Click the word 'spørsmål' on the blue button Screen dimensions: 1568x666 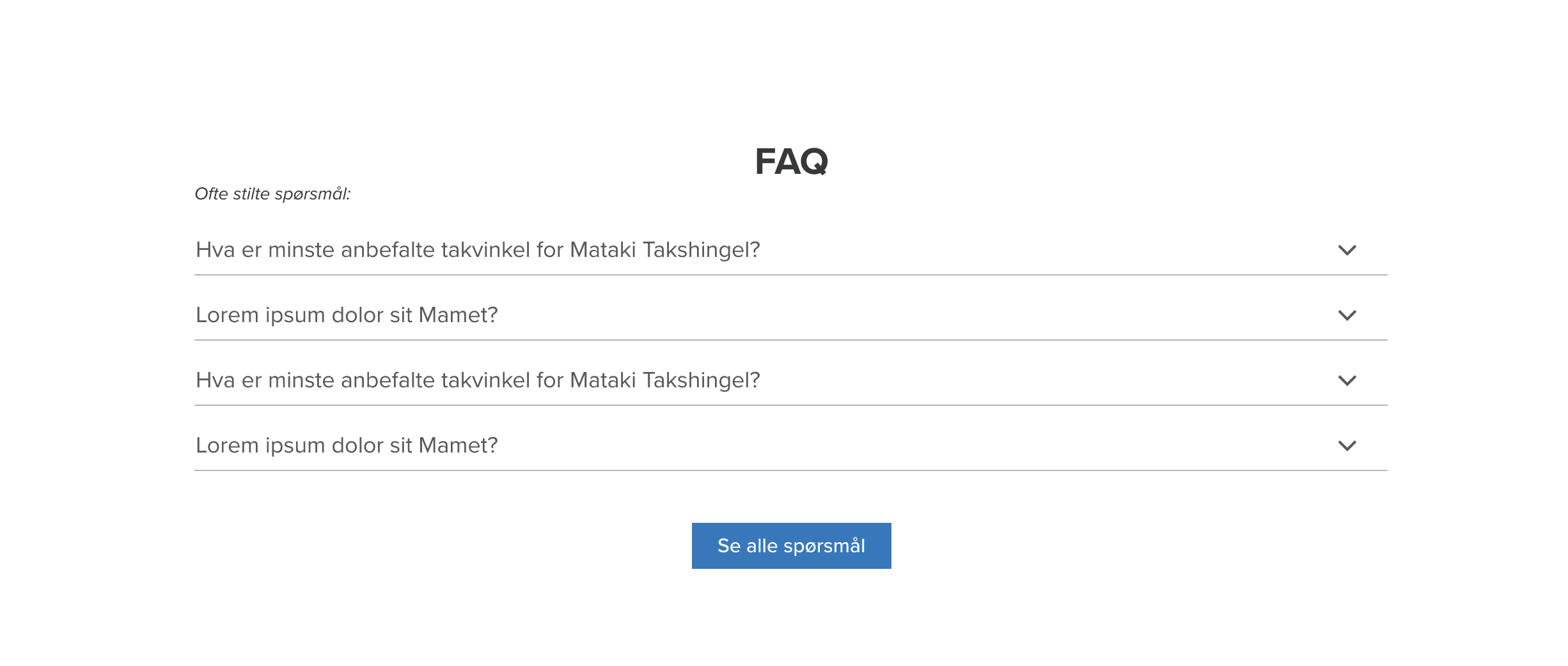(824, 546)
